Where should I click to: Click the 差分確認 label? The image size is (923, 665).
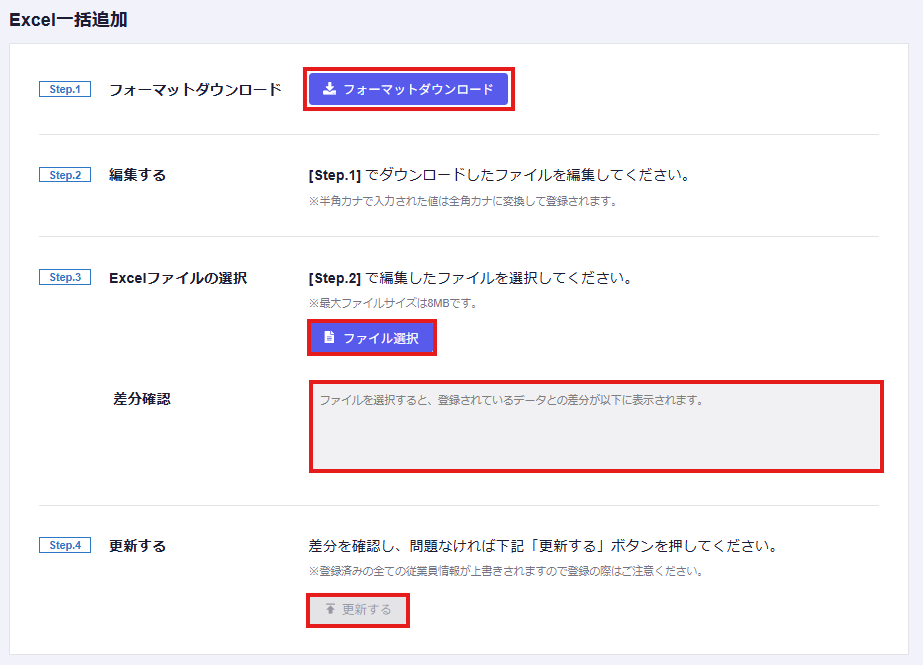[x=142, y=398]
